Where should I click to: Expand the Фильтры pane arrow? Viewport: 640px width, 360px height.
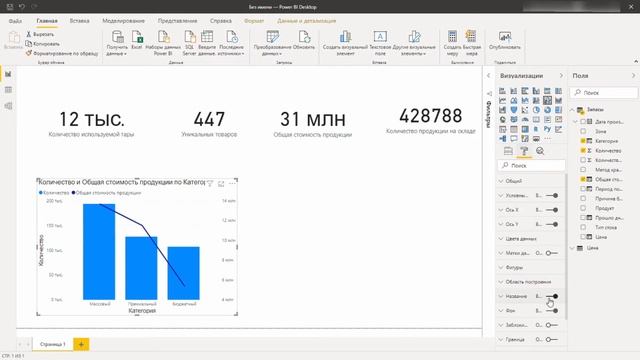pos(489,76)
